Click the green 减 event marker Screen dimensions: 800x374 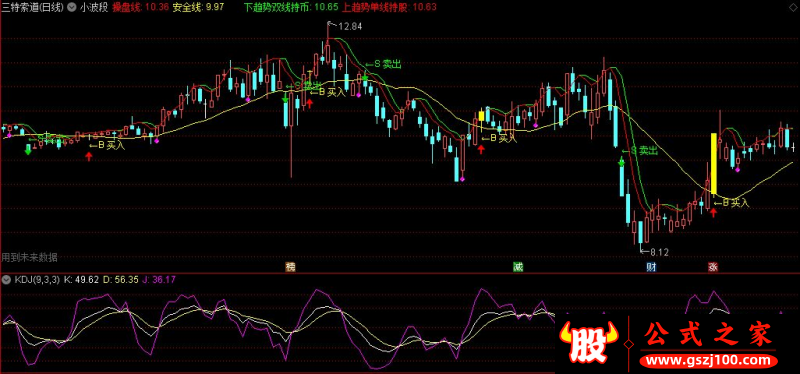pos(518,267)
